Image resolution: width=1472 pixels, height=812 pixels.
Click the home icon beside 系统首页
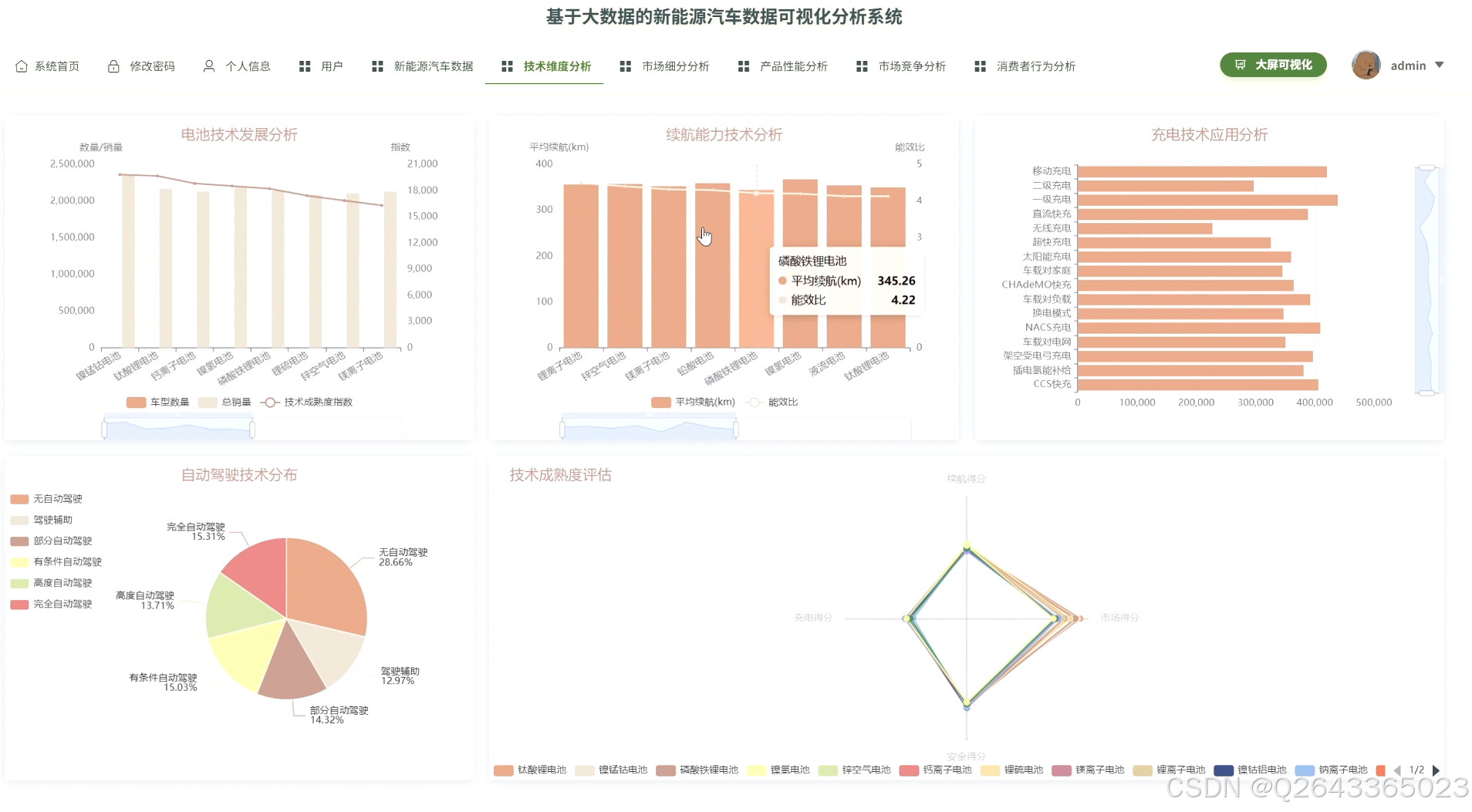[22, 66]
